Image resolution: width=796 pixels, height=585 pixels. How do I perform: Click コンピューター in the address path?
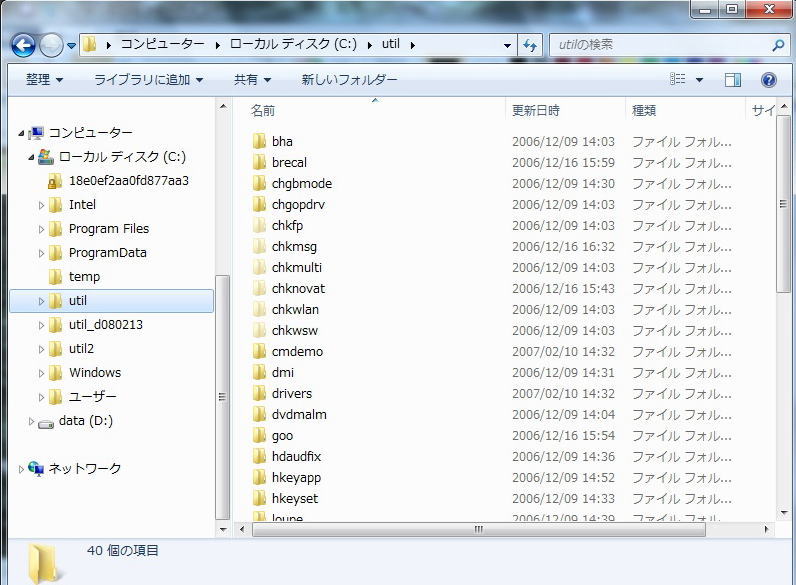click(162, 45)
